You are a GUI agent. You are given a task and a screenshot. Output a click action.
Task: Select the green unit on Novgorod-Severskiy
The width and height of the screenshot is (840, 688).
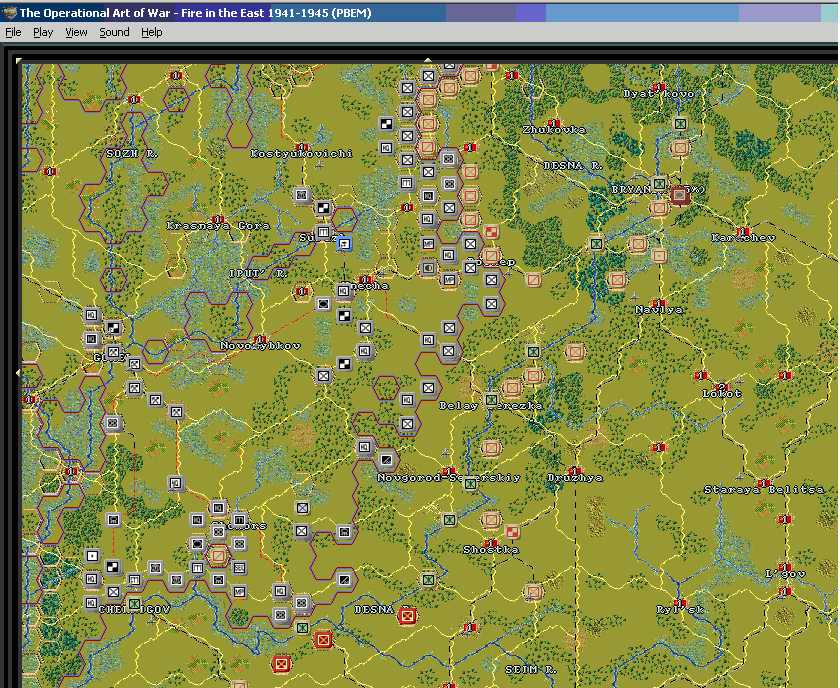(x=470, y=484)
